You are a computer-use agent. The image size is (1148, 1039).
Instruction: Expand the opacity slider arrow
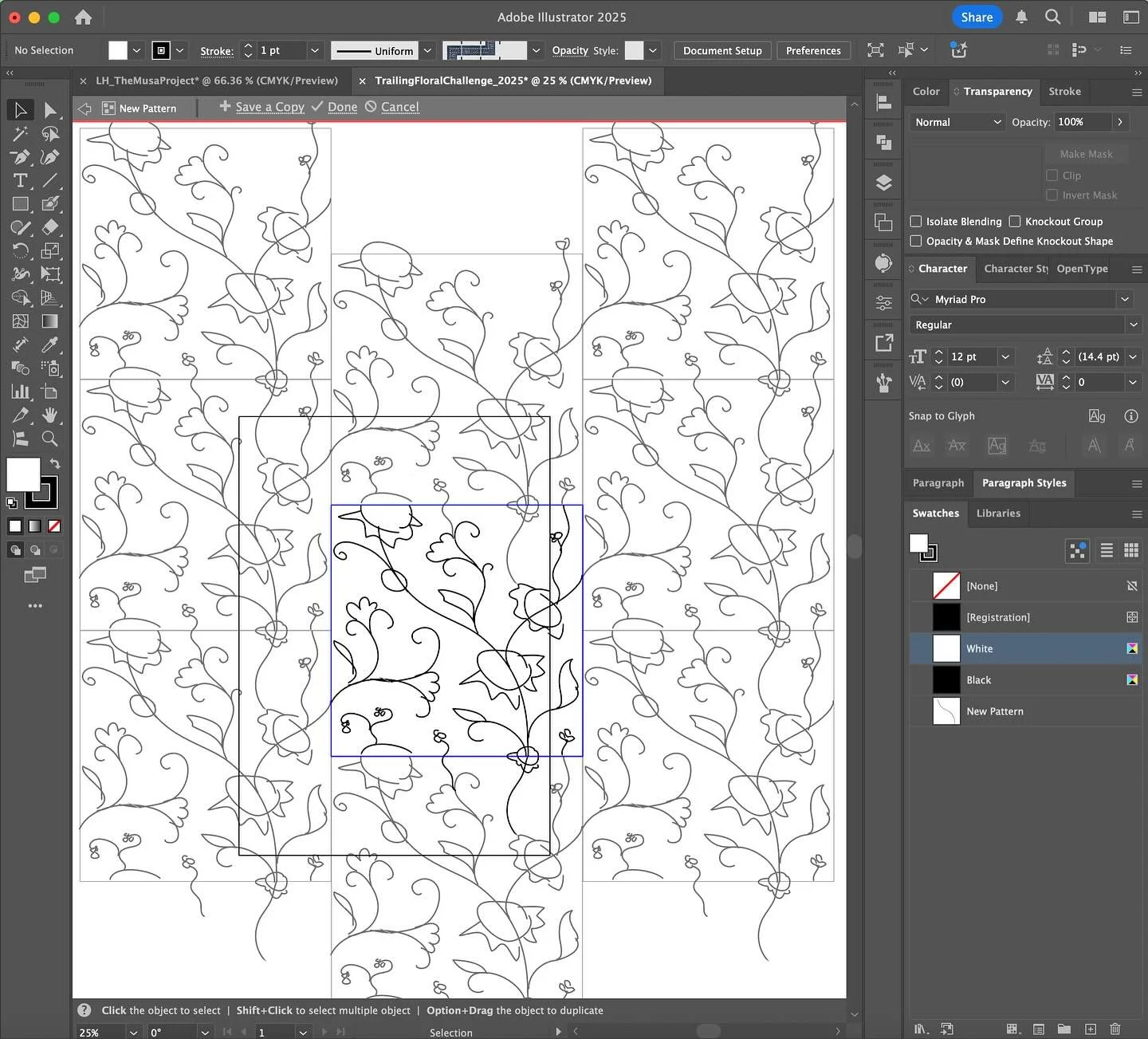coord(1120,122)
